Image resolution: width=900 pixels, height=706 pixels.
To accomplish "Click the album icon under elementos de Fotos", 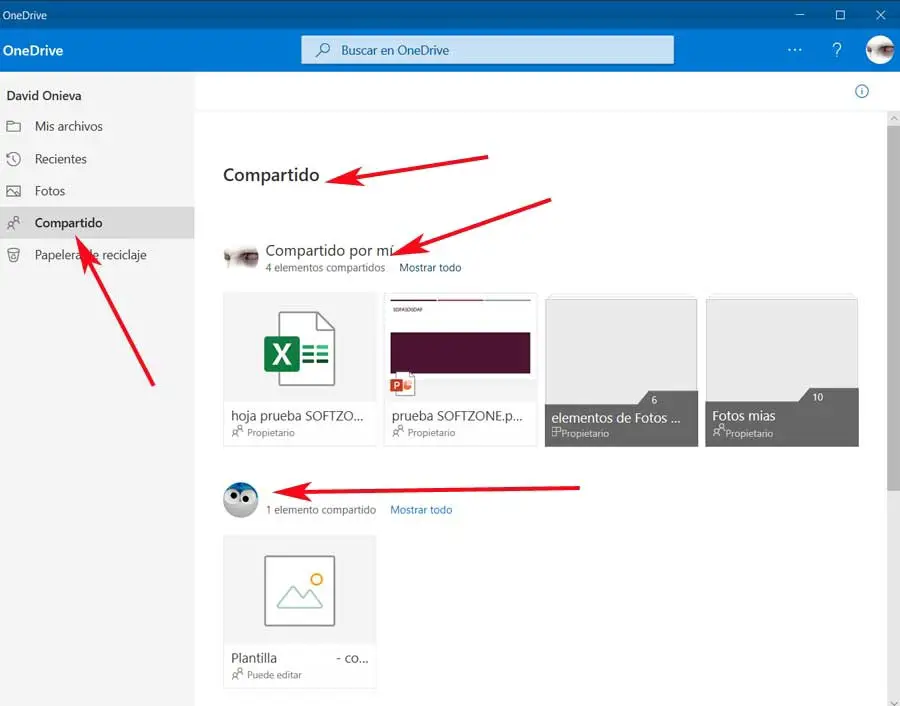I will pos(556,432).
